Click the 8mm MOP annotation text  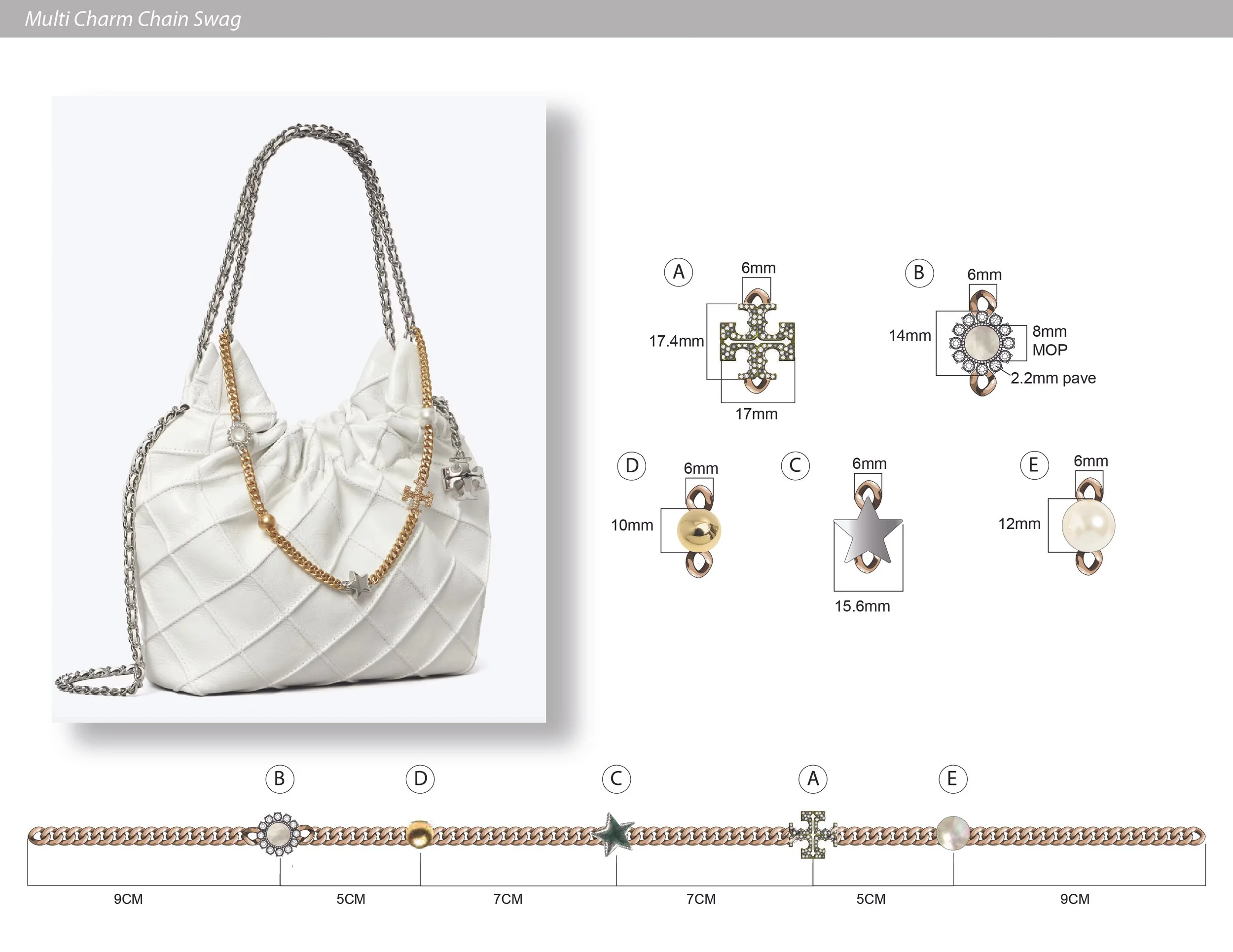[1050, 340]
